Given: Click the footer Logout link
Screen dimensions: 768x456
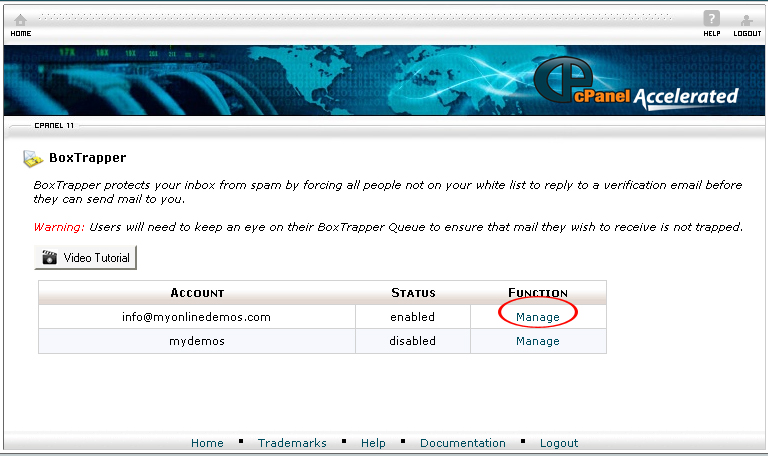Looking at the screenshot, I should point(559,443).
